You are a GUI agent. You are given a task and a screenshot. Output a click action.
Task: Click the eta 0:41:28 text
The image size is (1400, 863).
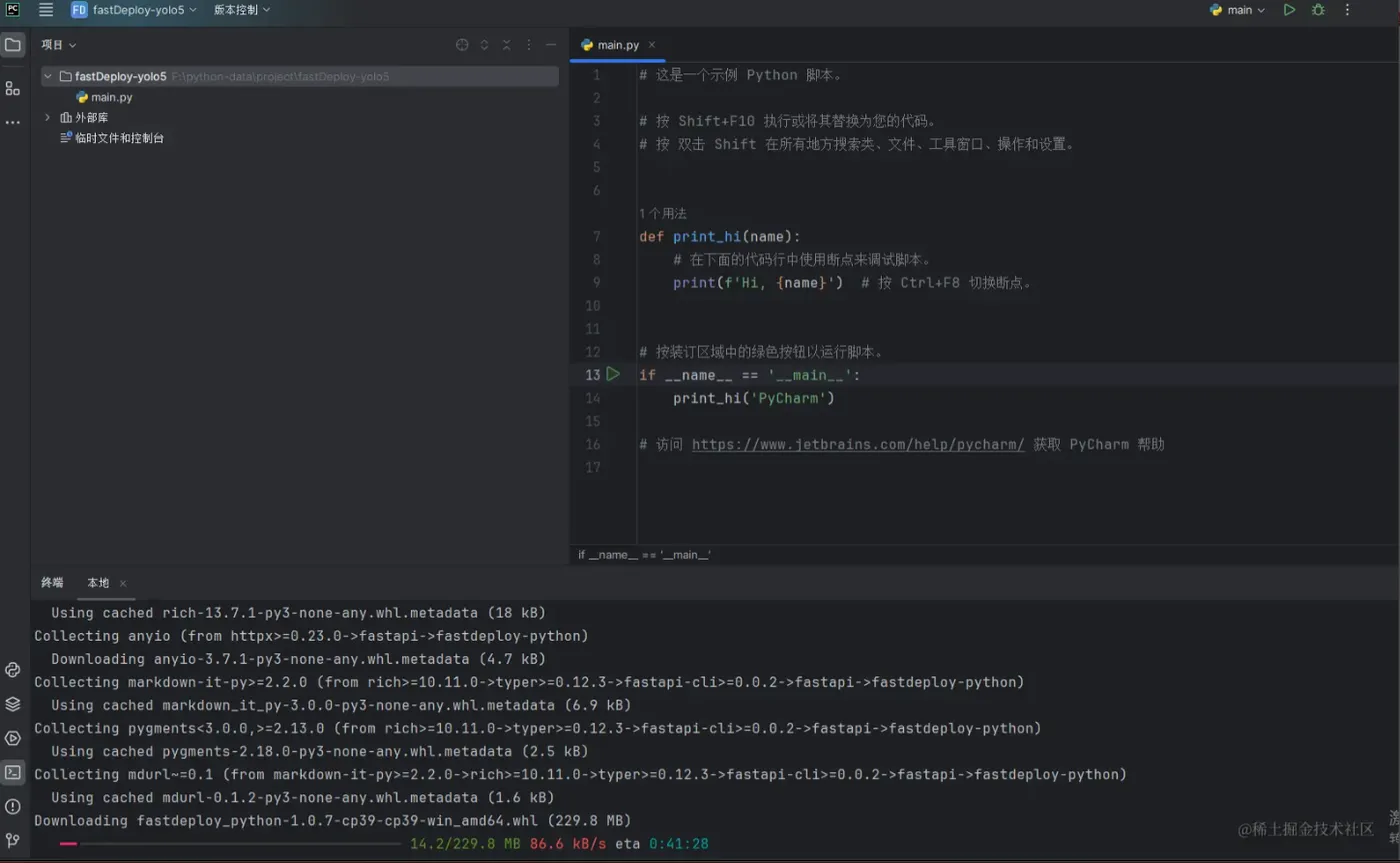[x=661, y=844]
